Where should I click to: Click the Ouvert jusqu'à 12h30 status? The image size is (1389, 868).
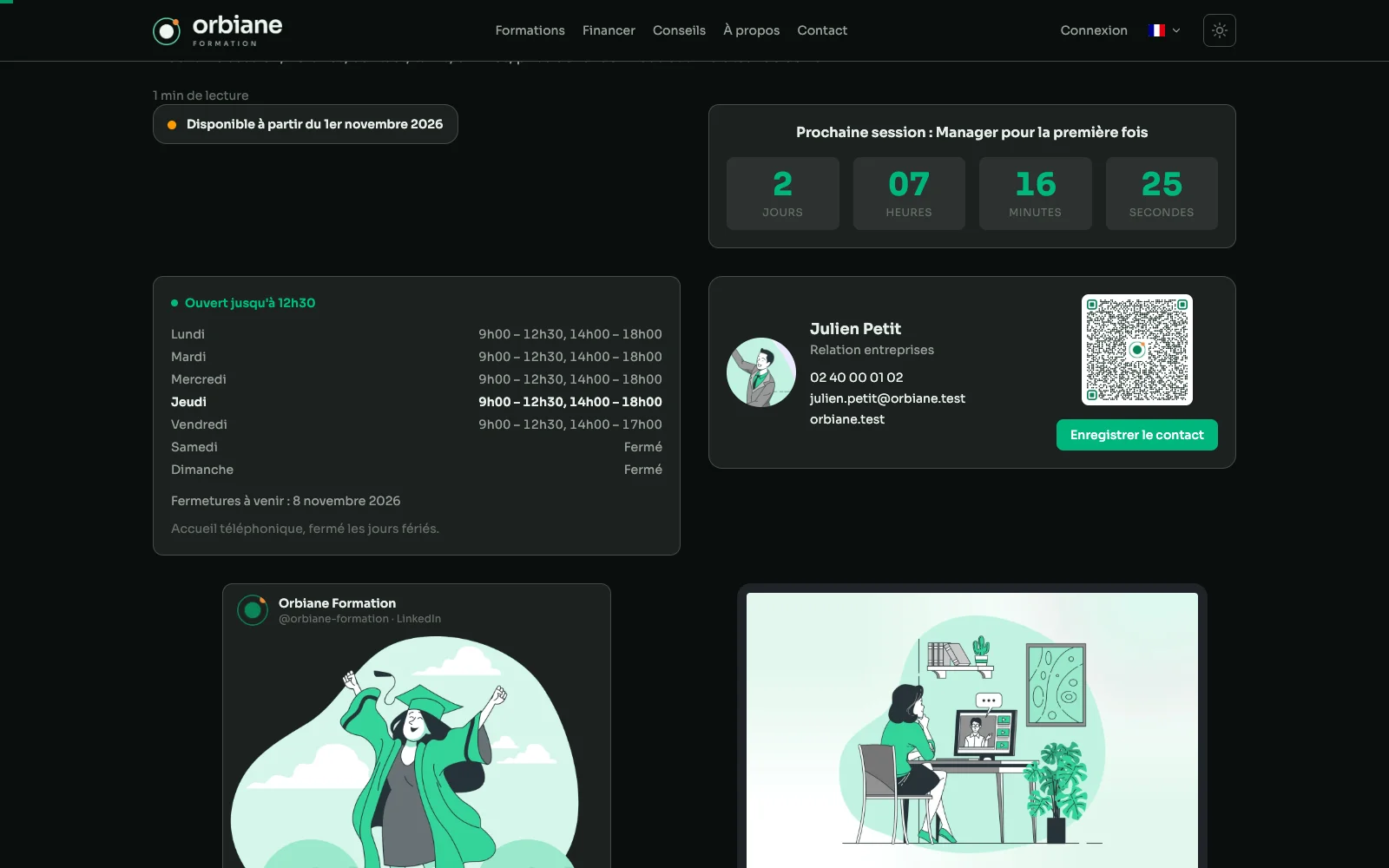point(243,303)
